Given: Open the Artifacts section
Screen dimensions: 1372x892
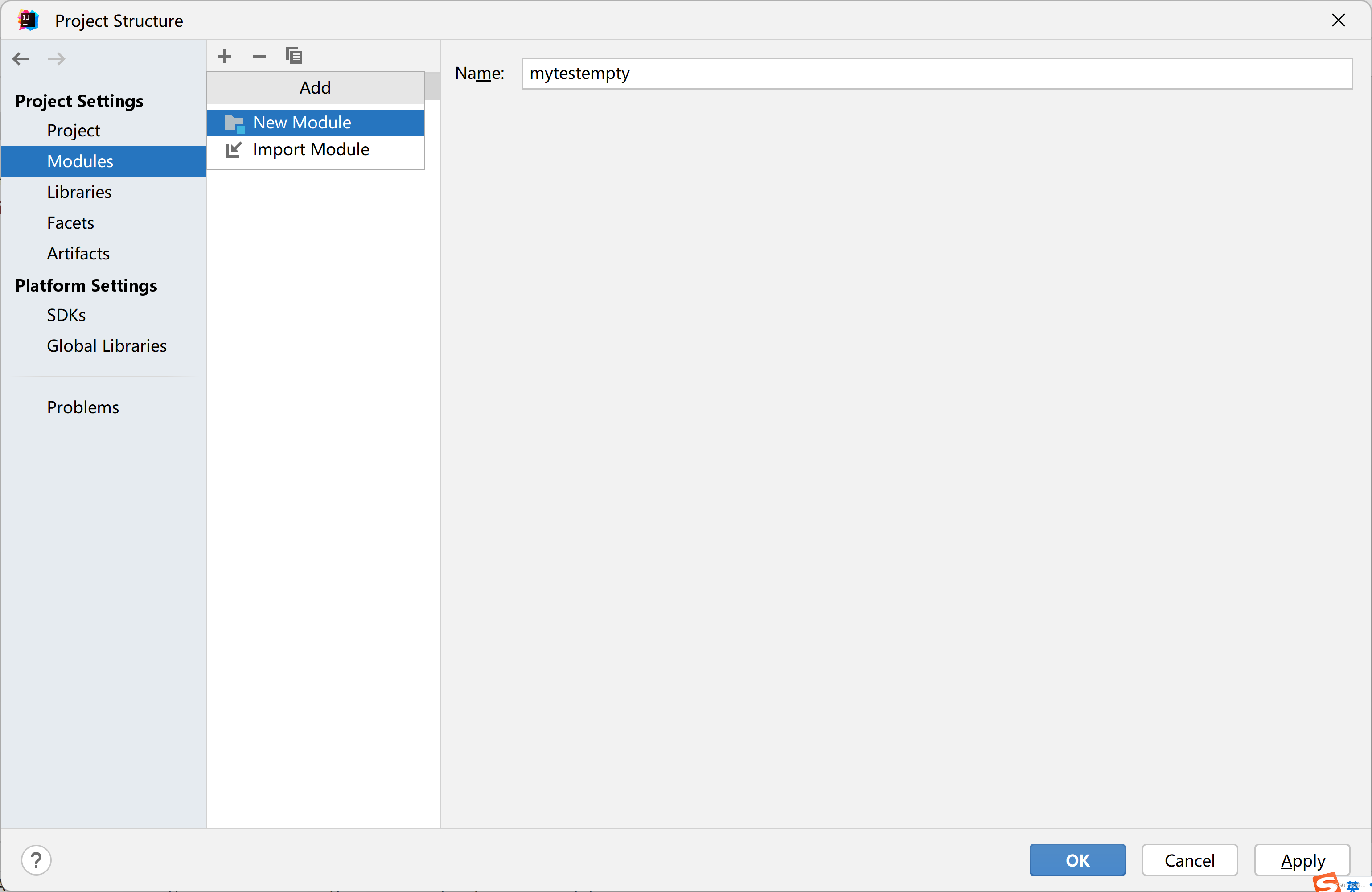Looking at the screenshot, I should coord(78,254).
